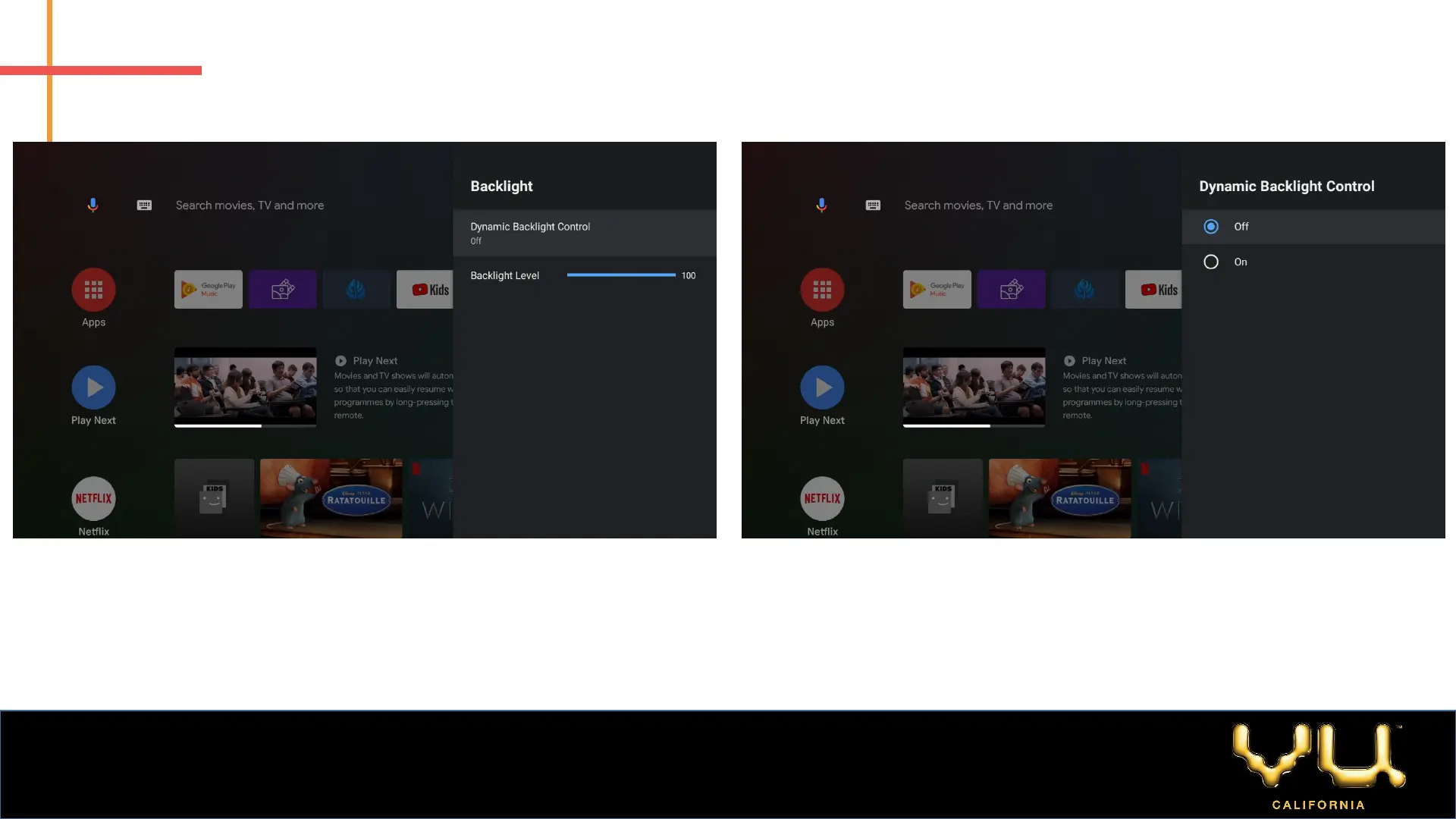This screenshot has height=819, width=1456.
Task: Click the Dynamic Backlight Control panel heading
Action: (x=1286, y=187)
